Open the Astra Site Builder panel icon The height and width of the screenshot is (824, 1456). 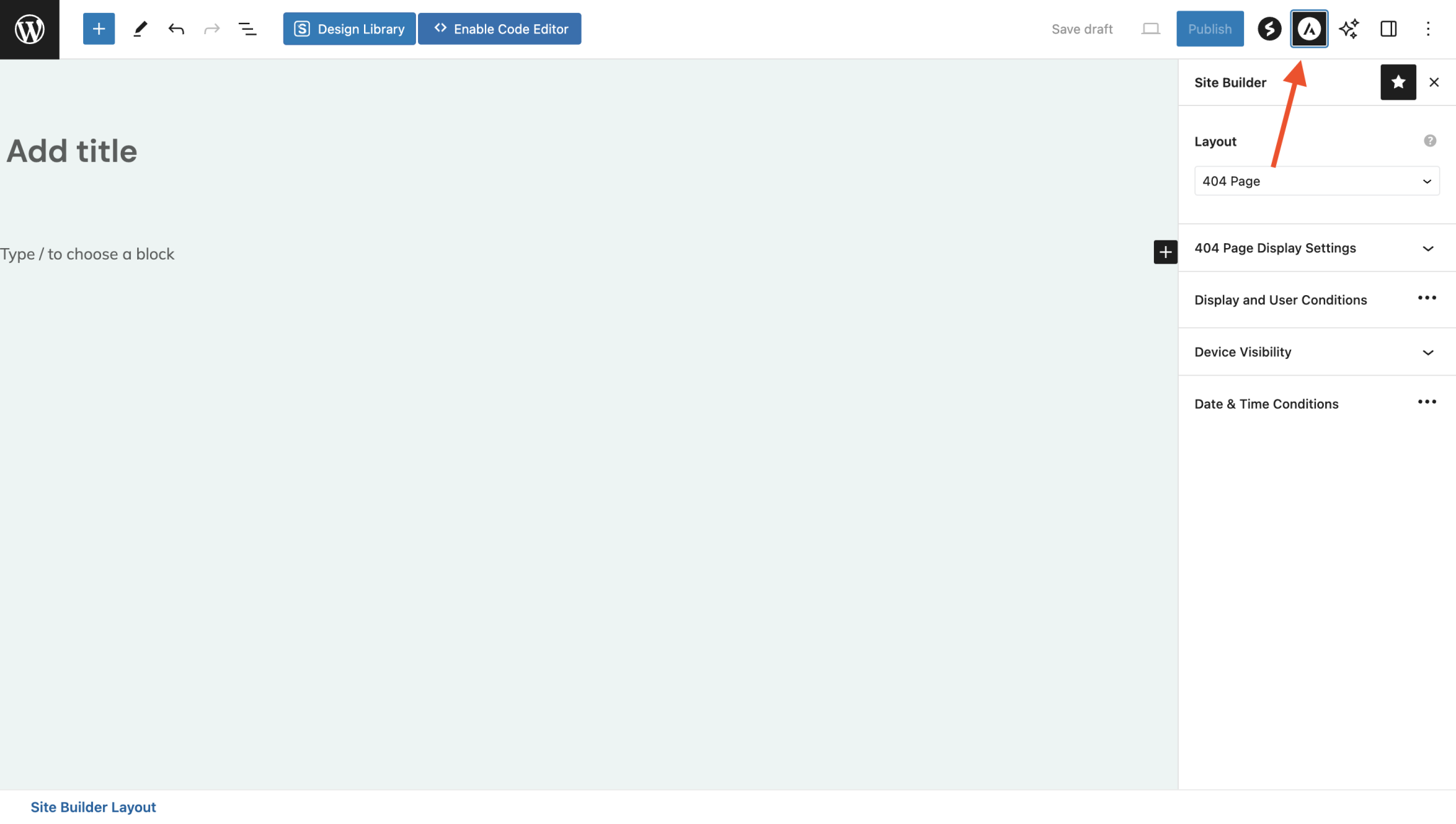(x=1309, y=28)
